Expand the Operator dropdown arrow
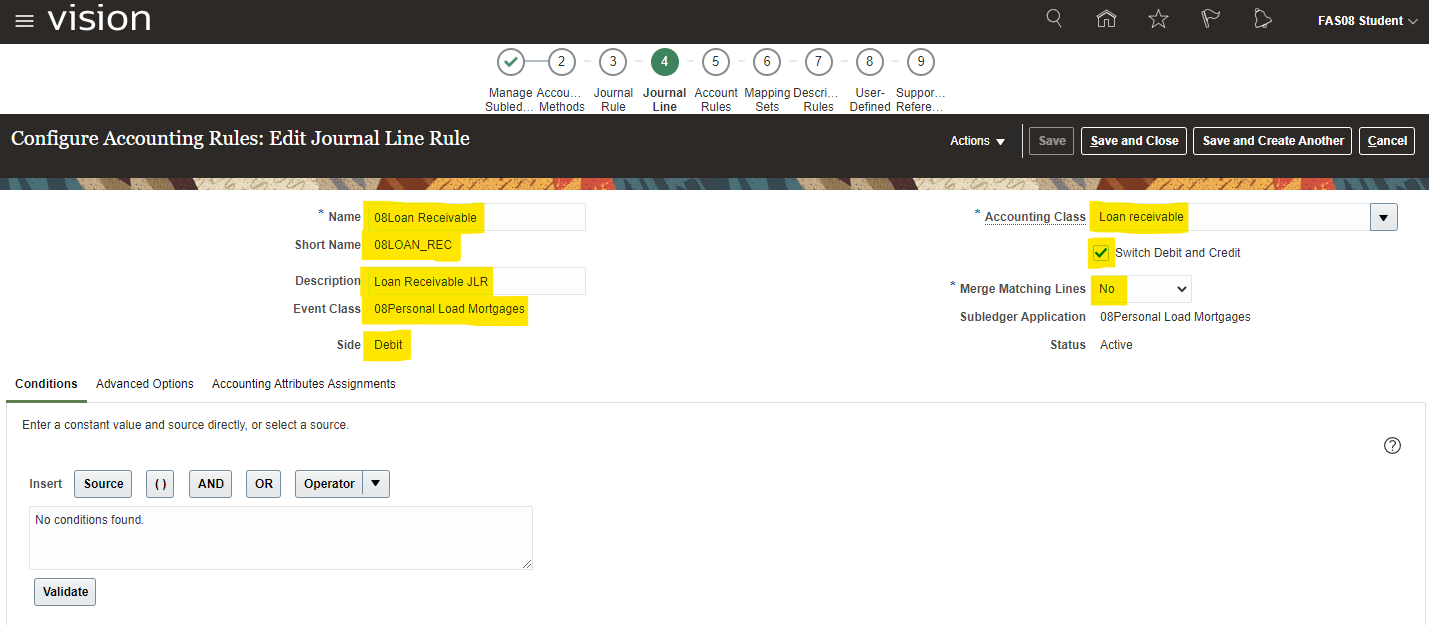1429x625 pixels. 376,484
